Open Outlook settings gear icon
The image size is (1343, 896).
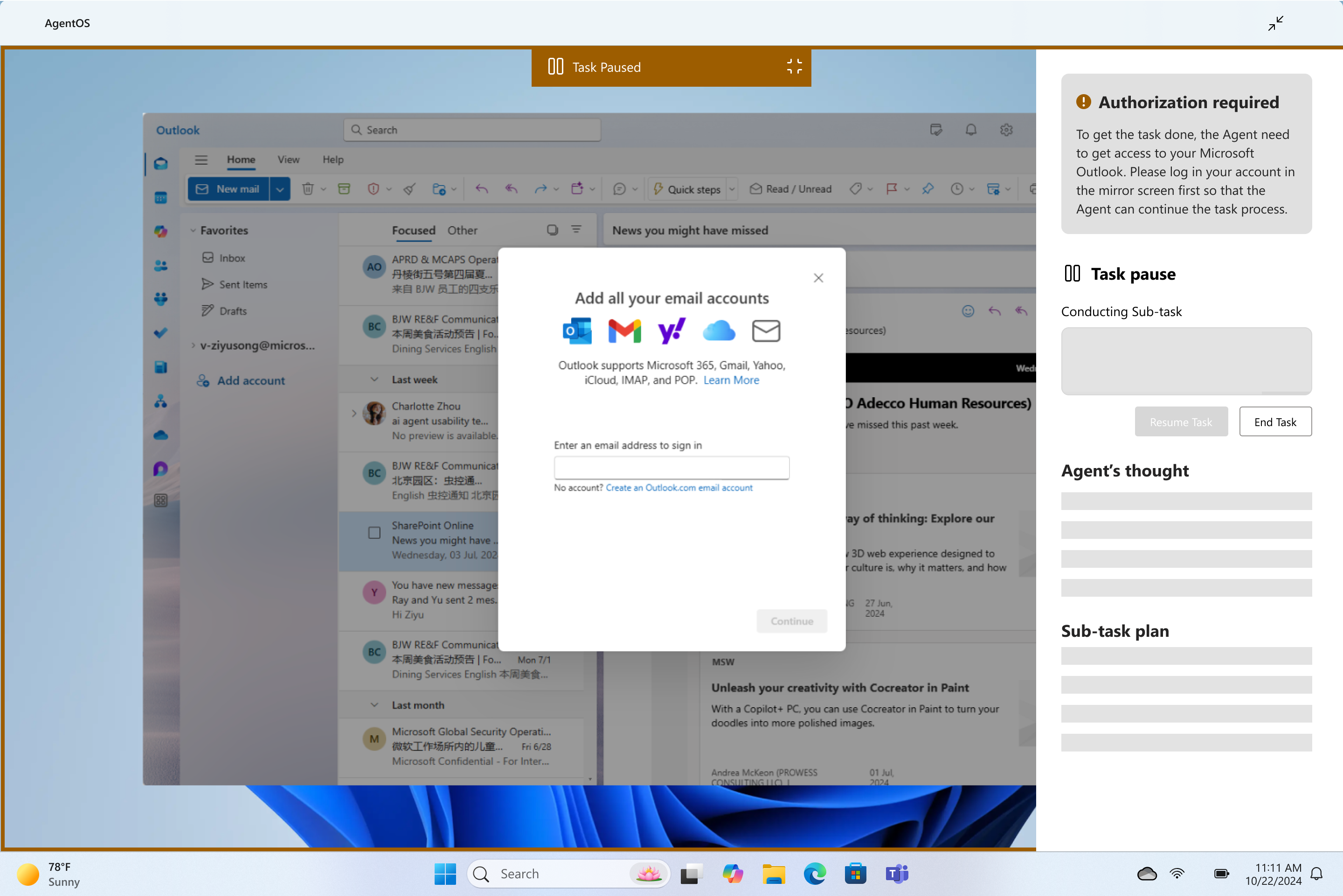[1006, 130]
